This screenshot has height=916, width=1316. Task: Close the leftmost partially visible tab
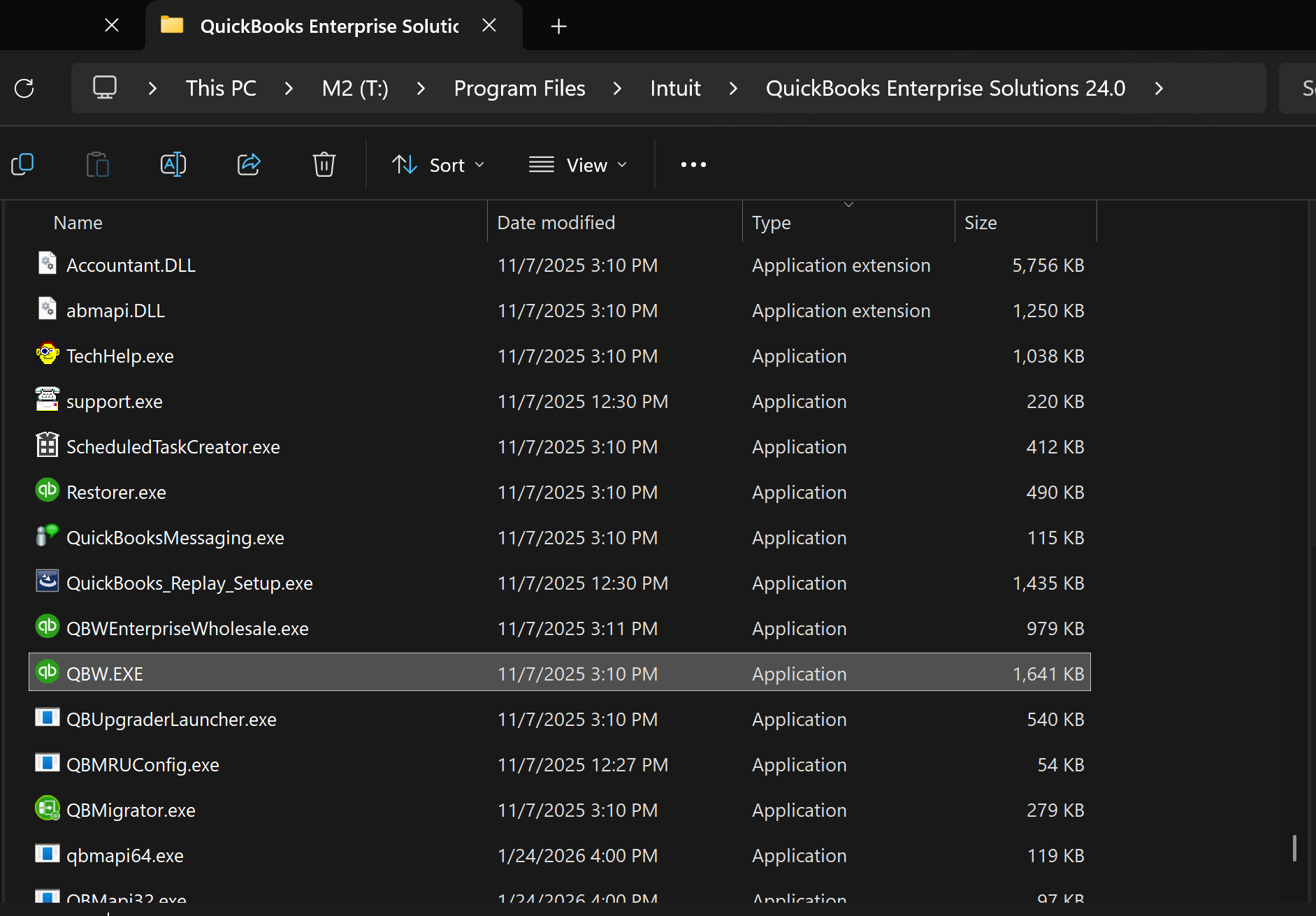pyautogui.click(x=112, y=26)
